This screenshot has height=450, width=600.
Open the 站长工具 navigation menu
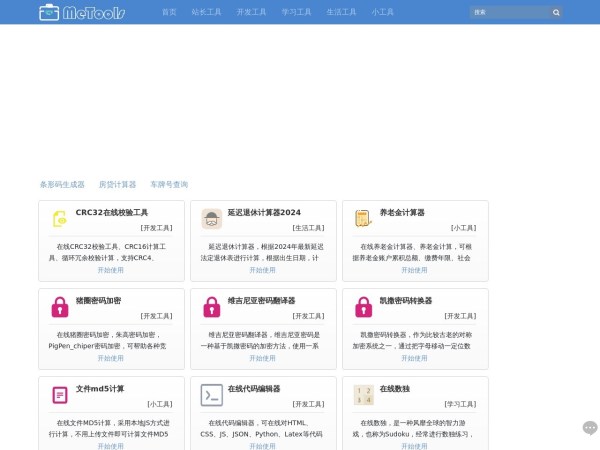coord(207,12)
